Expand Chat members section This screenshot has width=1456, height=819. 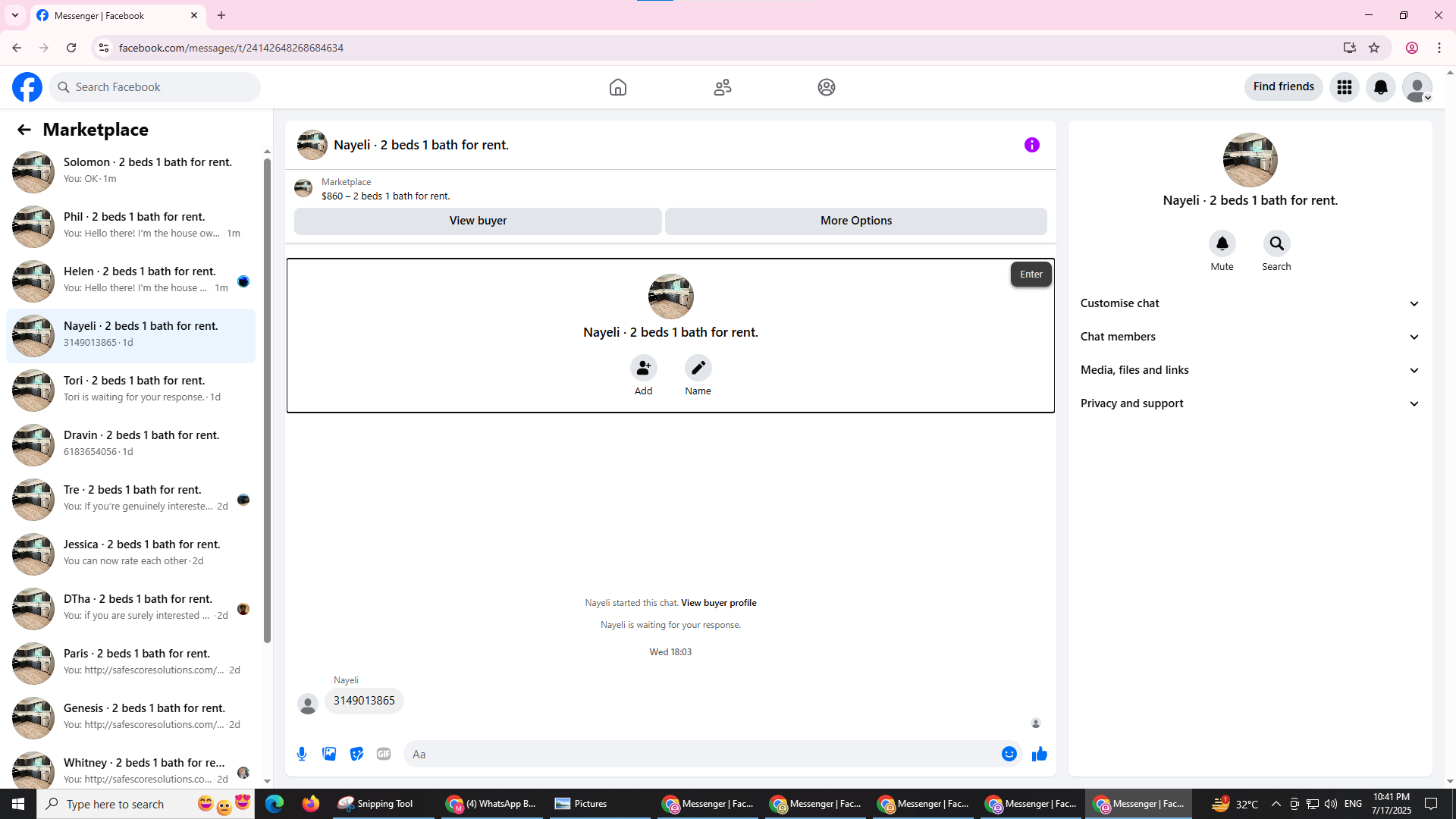(x=1250, y=337)
